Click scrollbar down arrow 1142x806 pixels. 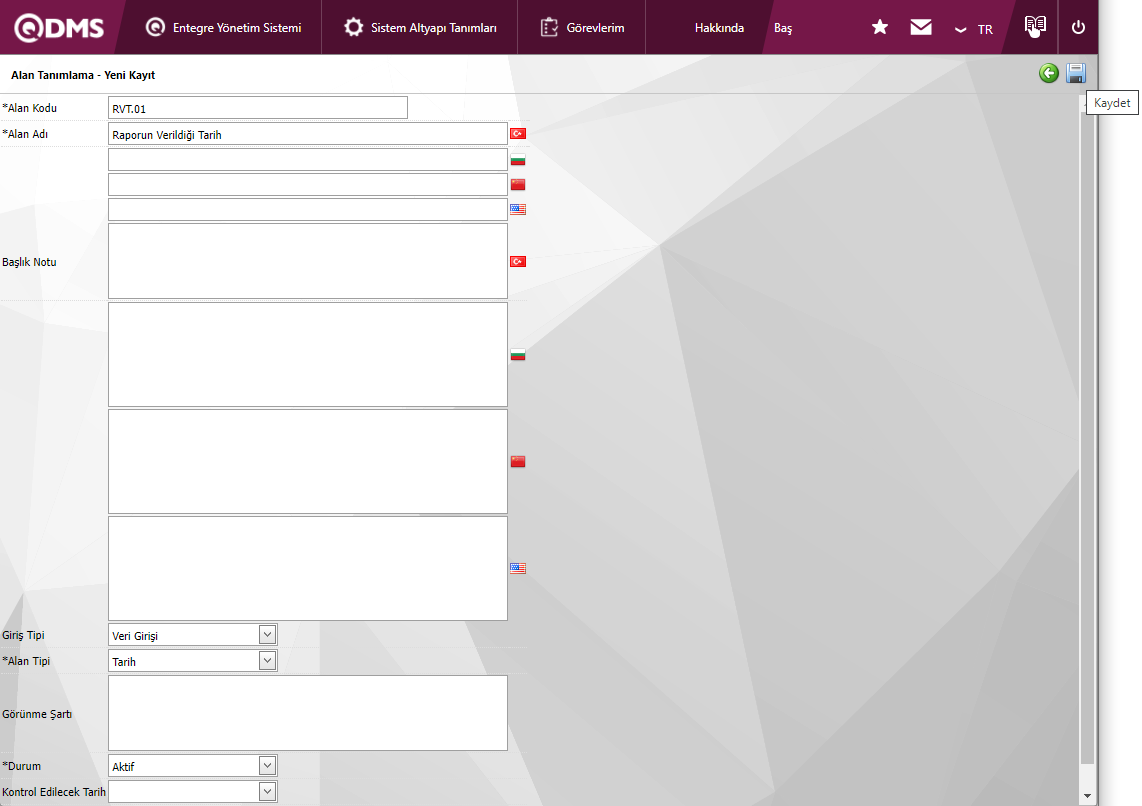(1087, 796)
